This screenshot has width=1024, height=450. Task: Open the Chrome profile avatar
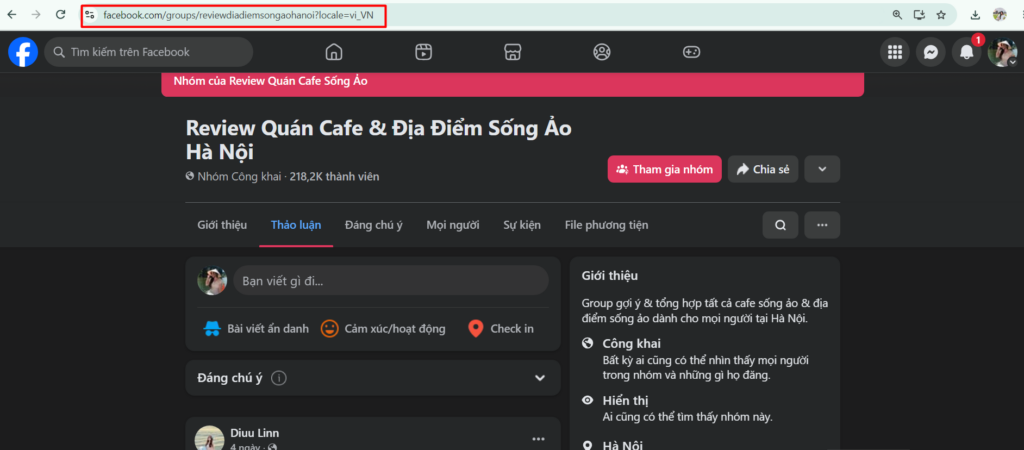[x=1000, y=14]
